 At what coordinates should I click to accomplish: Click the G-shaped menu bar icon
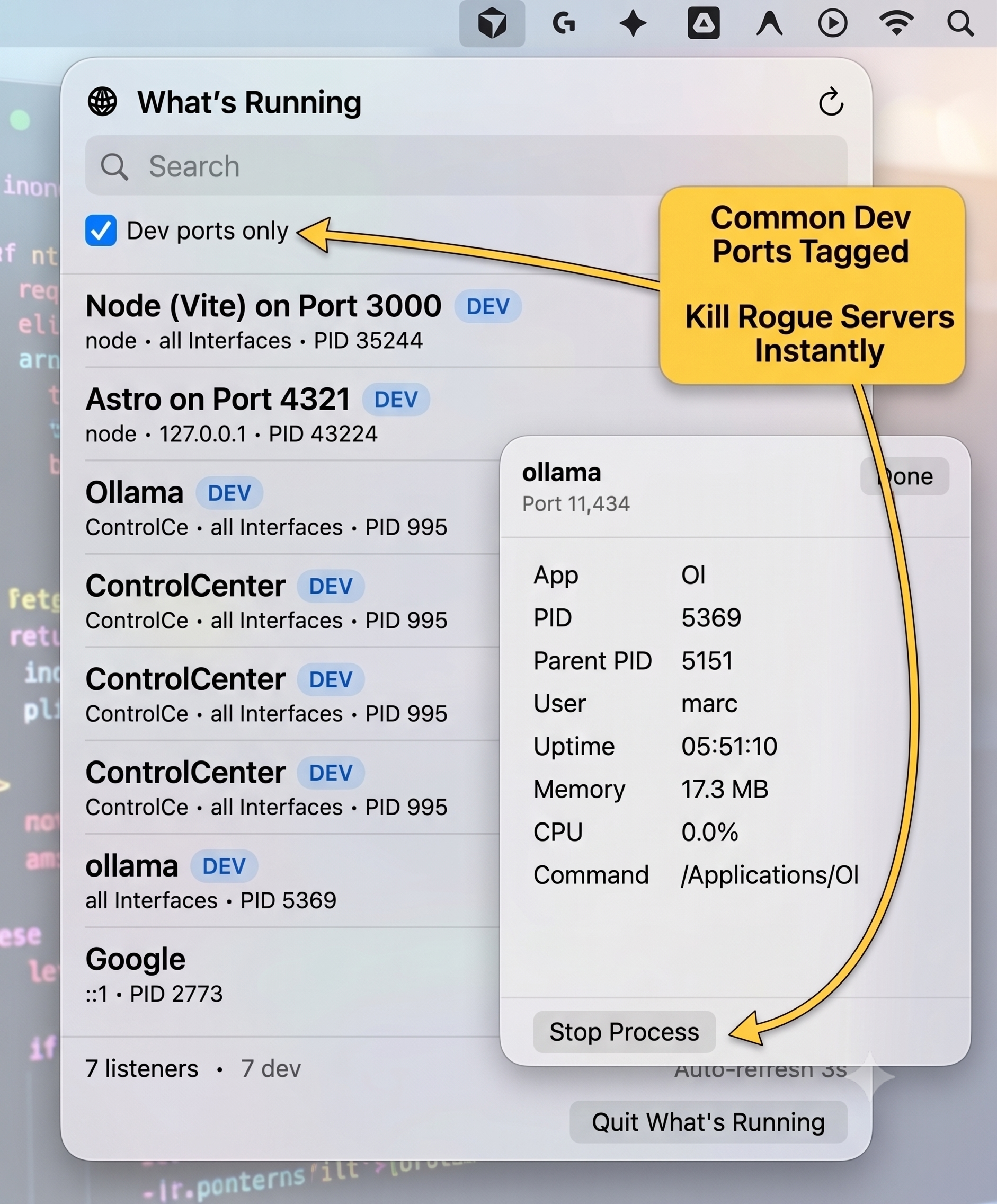coord(563,23)
